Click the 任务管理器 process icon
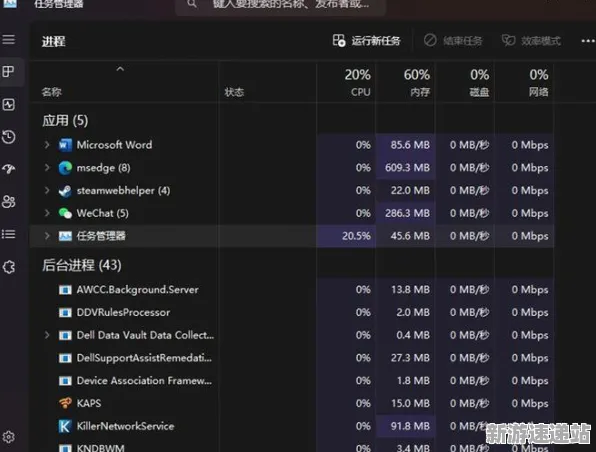This screenshot has height=452, width=596. pos(65,236)
